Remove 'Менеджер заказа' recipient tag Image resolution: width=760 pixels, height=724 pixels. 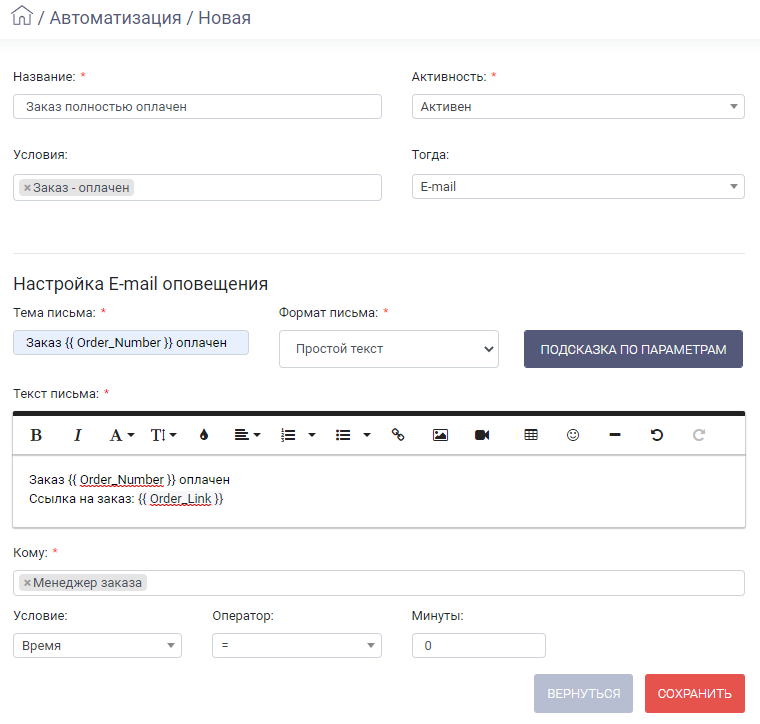tap(27, 582)
